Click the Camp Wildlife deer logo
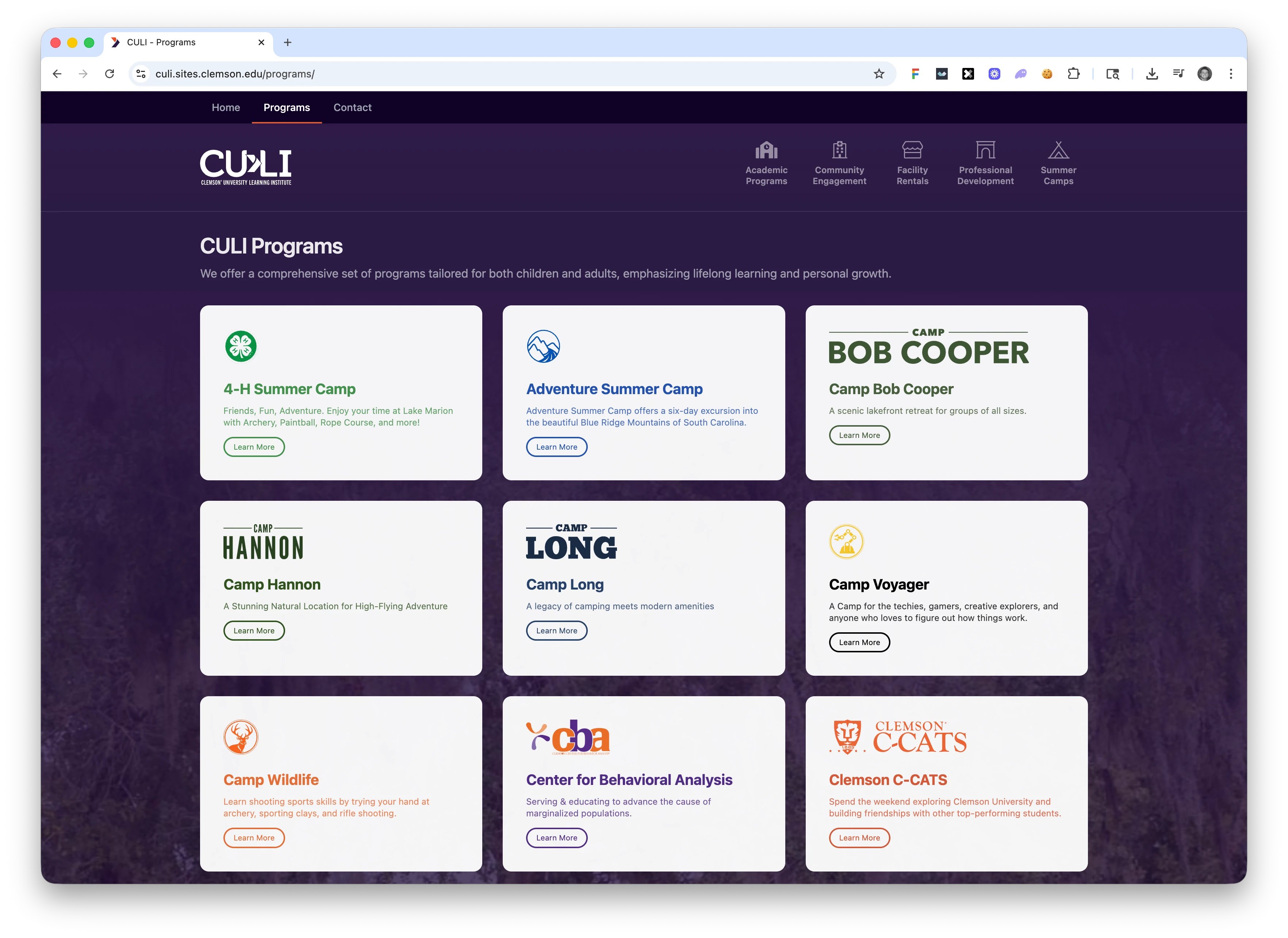This screenshot has width=1288, height=938. click(241, 737)
